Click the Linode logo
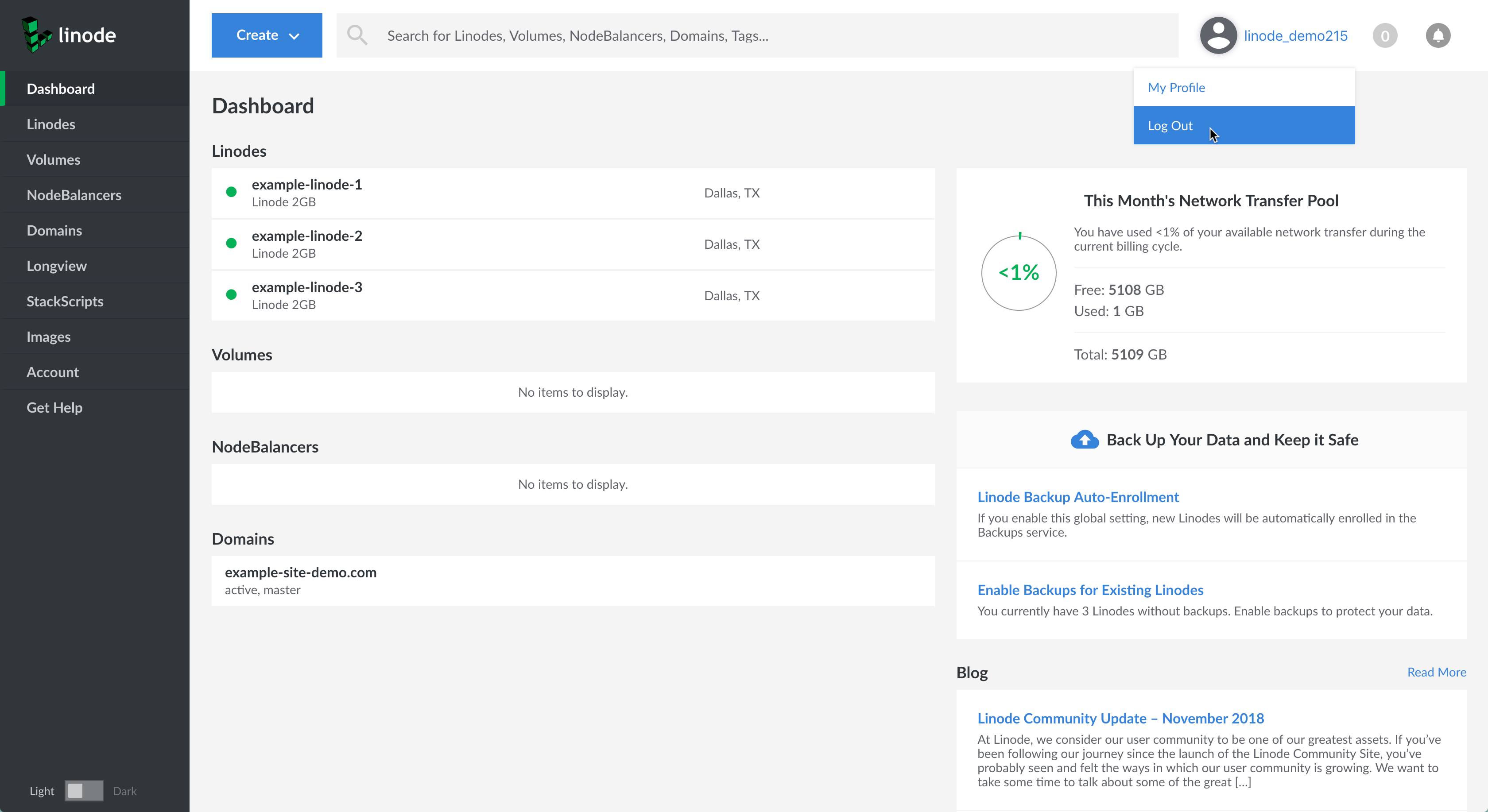The width and height of the screenshot is (1488, 812). pyautogui.click(x=70, y=35)
